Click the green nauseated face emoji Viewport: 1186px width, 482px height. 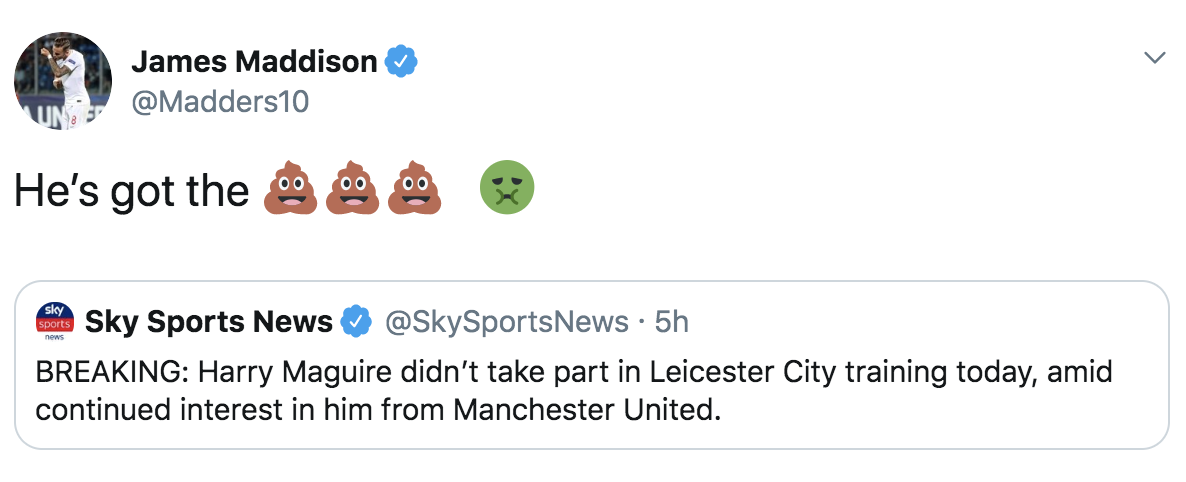(x=507, y=189)
